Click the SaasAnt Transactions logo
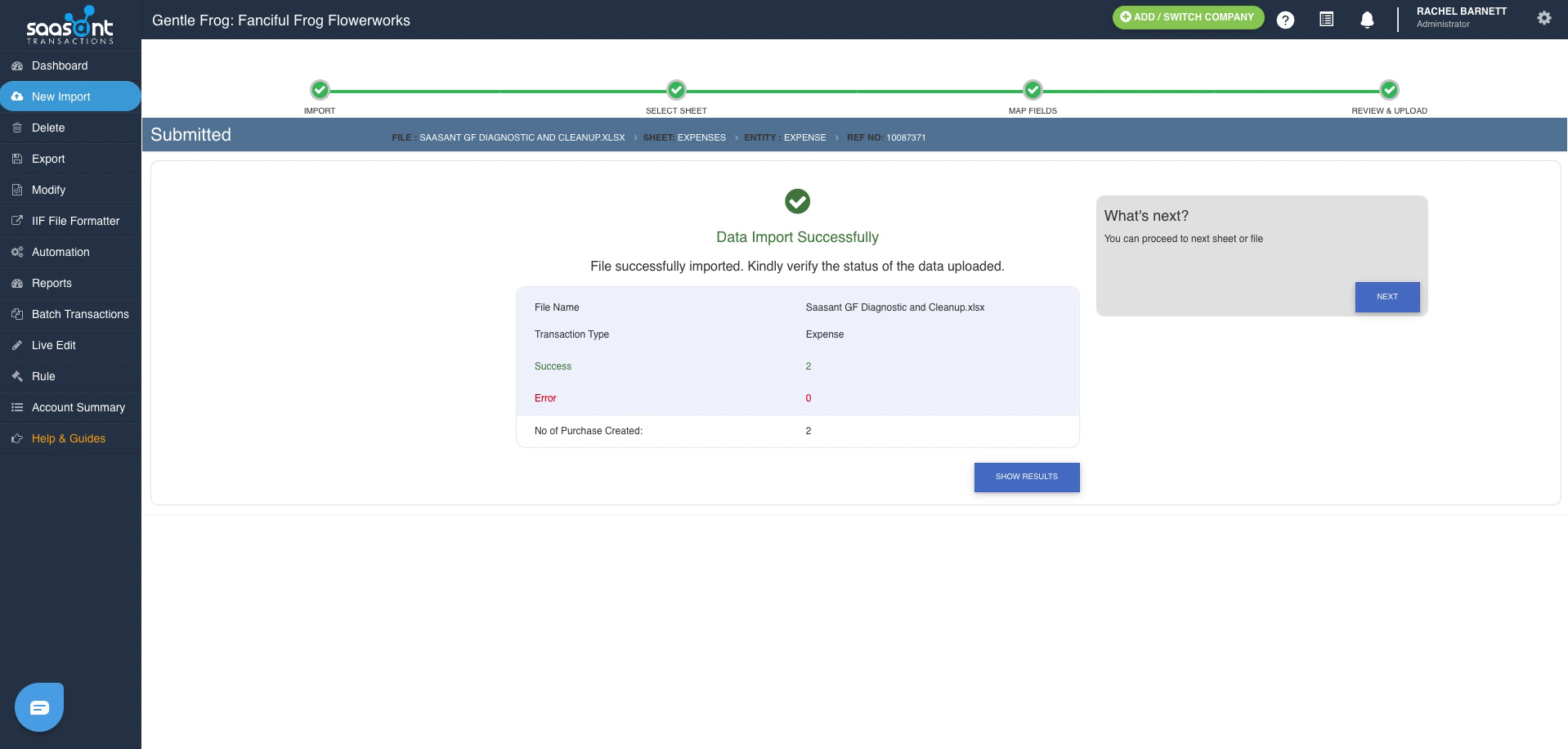 (x=70, y=25)
